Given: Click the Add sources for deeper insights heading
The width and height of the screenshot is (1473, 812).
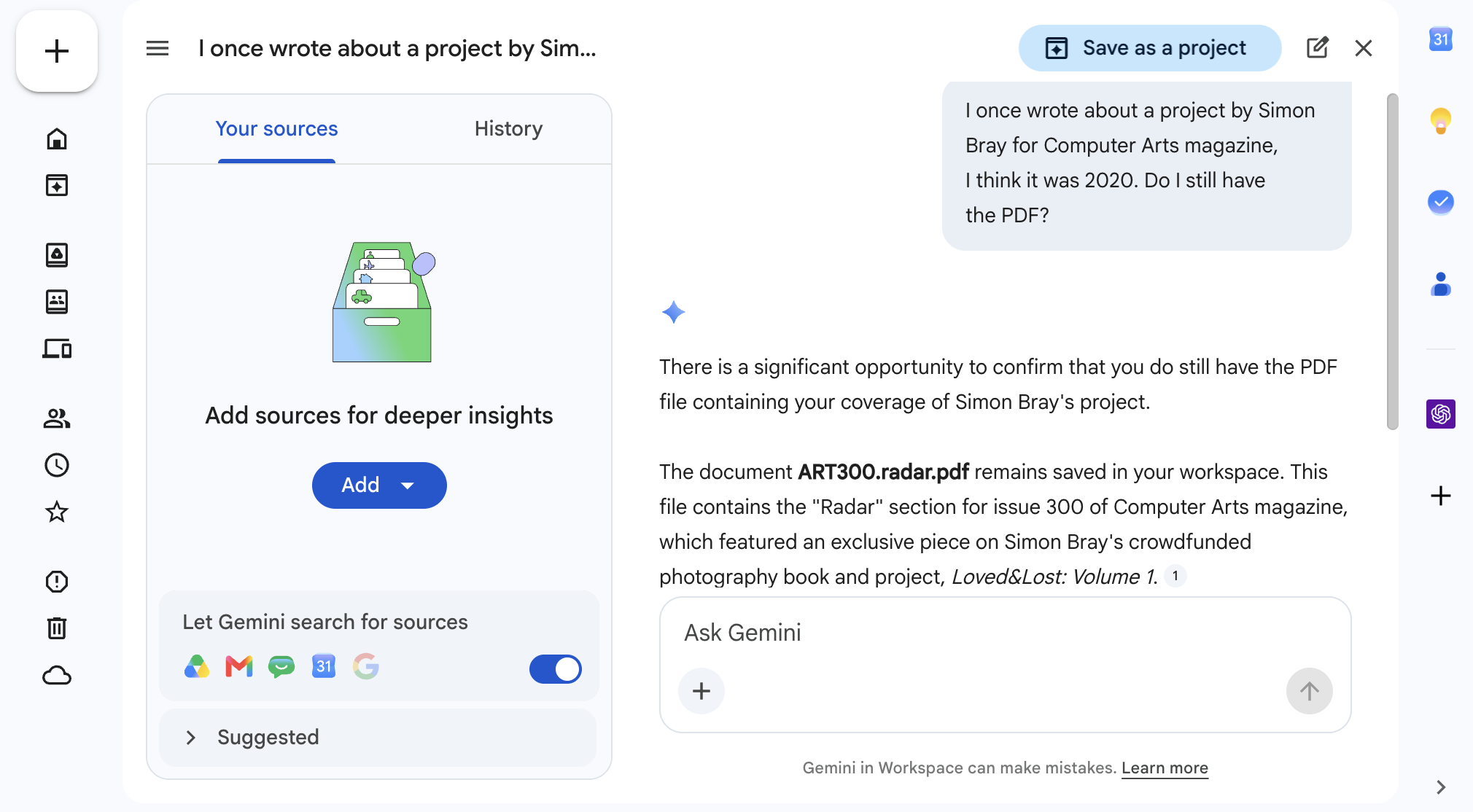Looking at the screenshot, I should coord(379,415).
